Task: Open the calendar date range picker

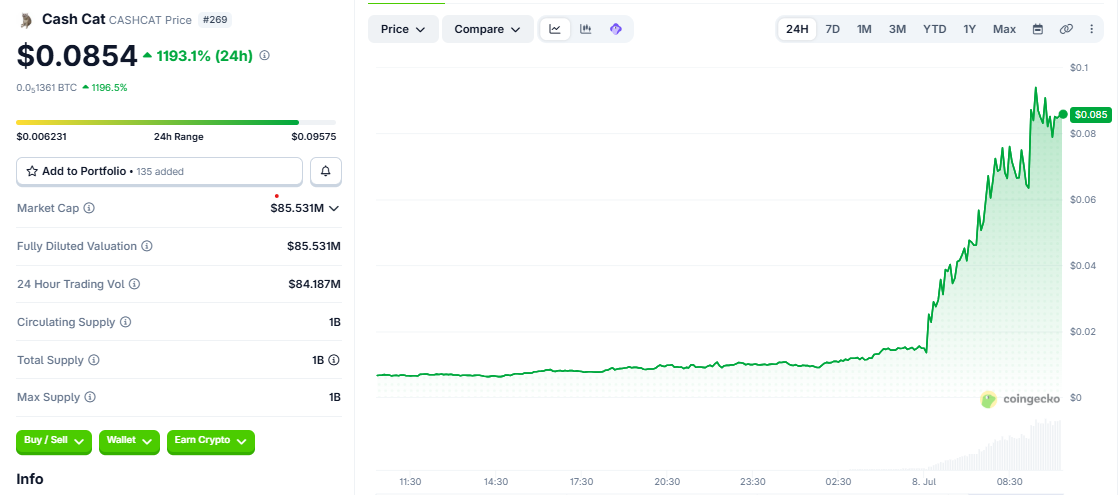Action: coord(1038,29)
